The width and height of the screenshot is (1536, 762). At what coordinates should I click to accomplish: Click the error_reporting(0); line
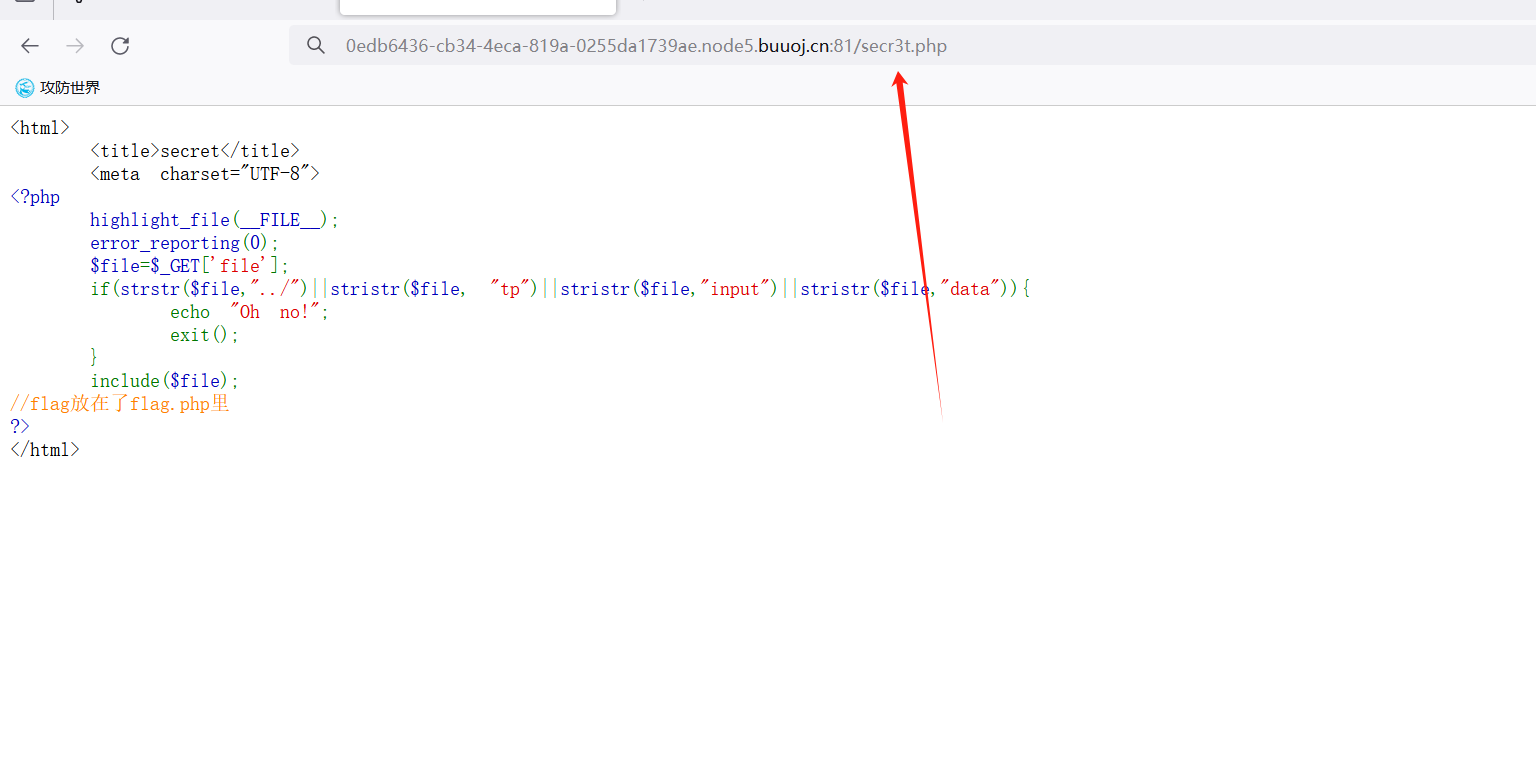[x=185, y=243]
